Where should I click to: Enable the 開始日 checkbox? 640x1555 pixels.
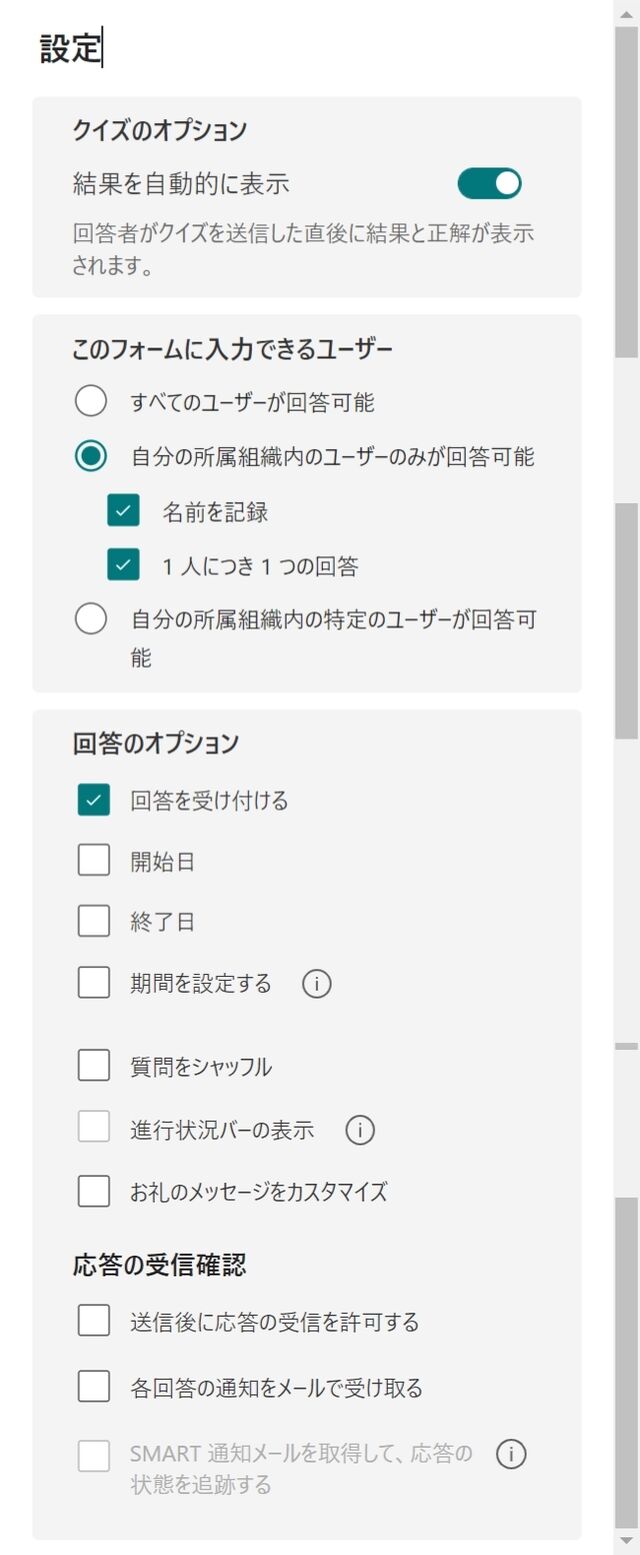[x=94, y=861]
